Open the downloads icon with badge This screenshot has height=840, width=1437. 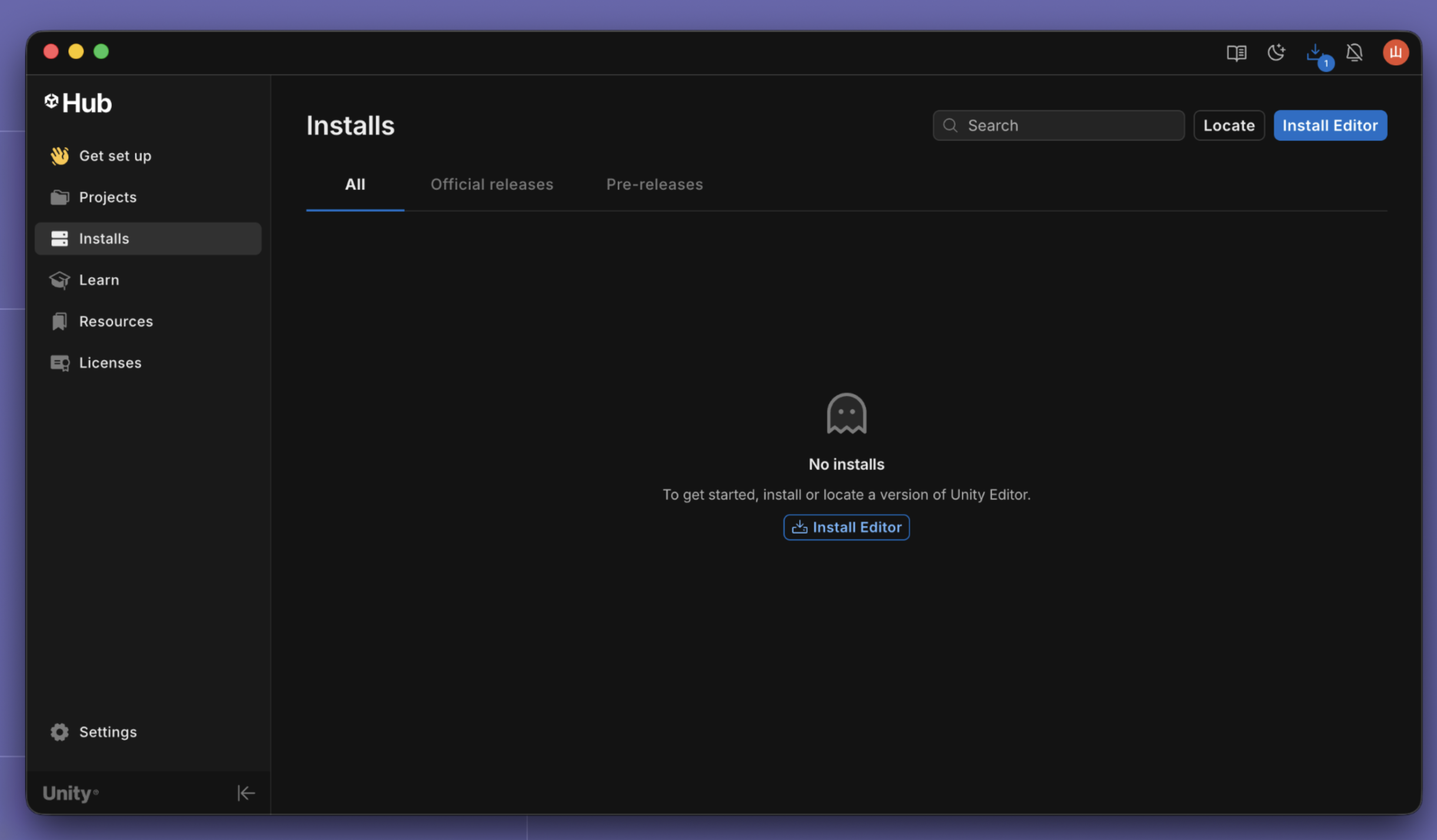1316,54
